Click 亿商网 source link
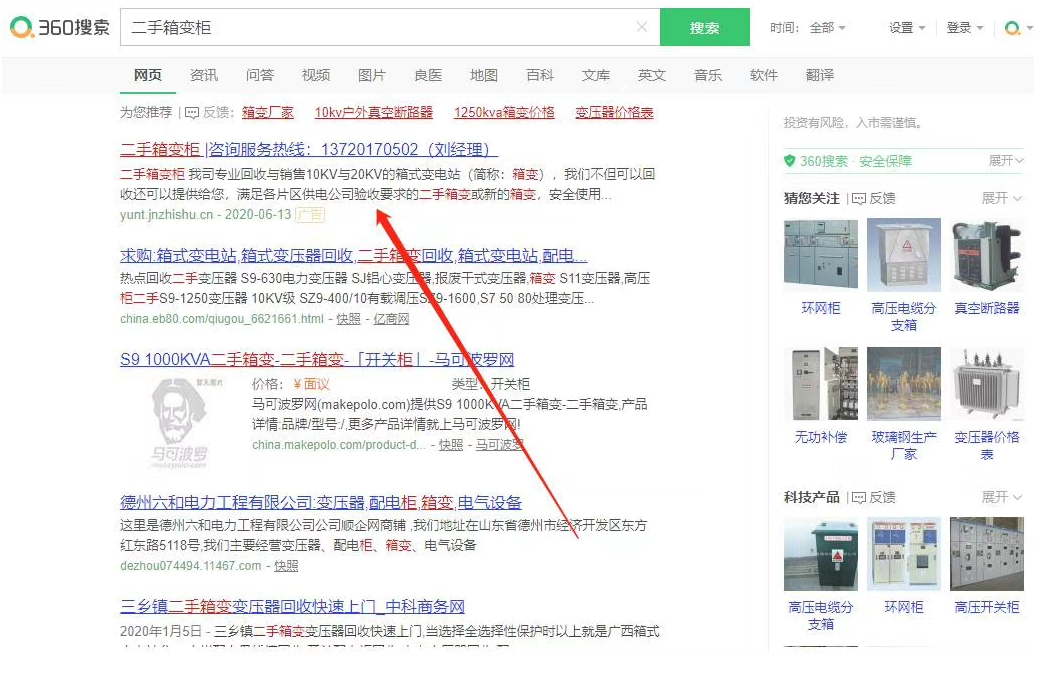Viewport: 1054px width, 677px height. (391, 319)
